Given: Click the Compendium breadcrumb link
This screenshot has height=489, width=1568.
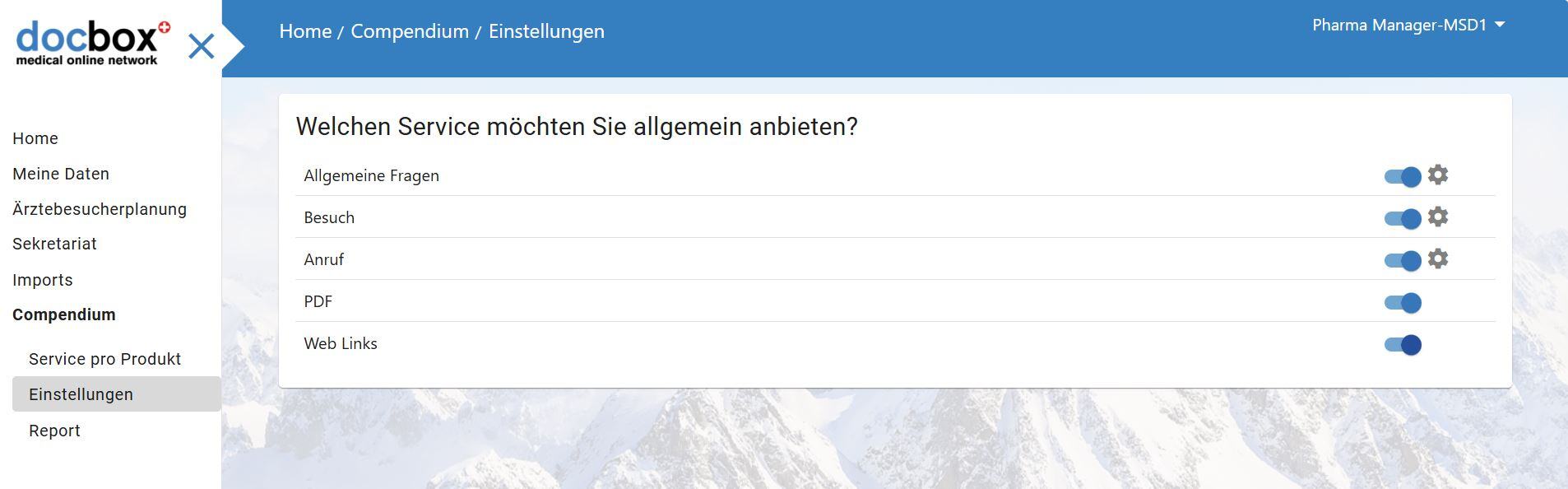Looking at the screenshot, I should [x=410, y=31].
